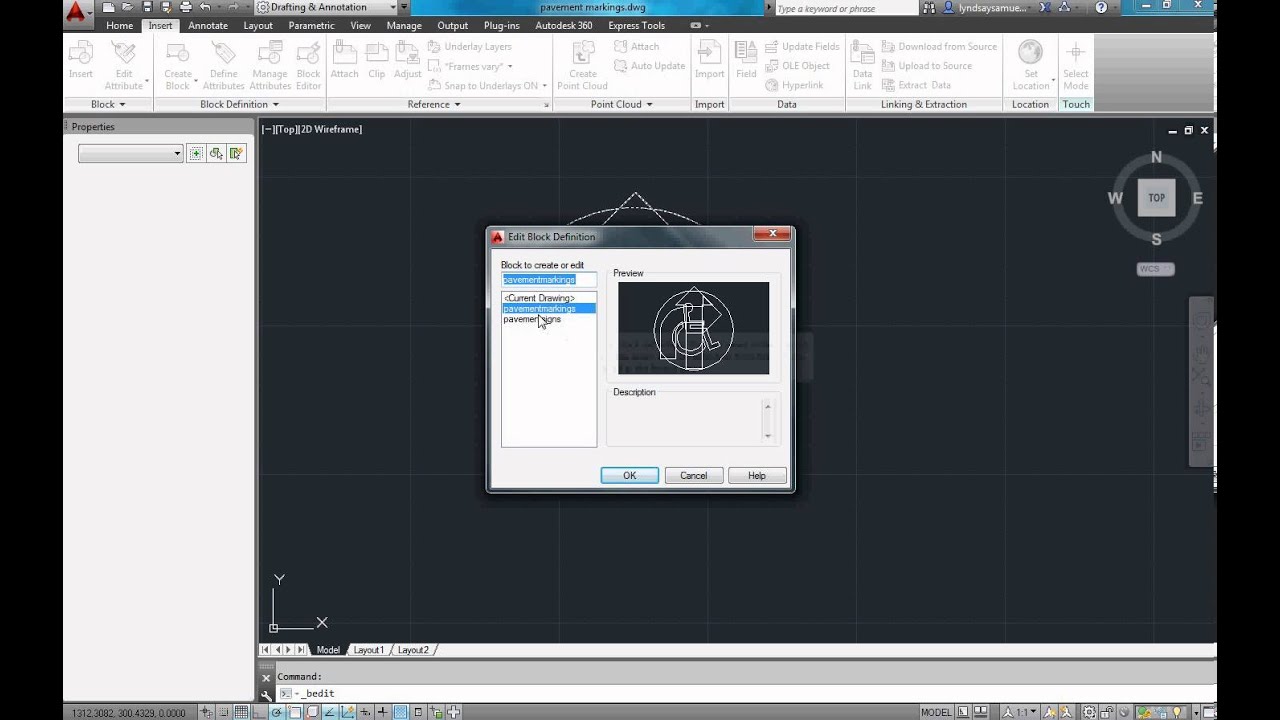The width and height of the screenshot is (1280, 720).
Task: Click Help in Edit Block Definition dialog
Action: click(757, 475)
